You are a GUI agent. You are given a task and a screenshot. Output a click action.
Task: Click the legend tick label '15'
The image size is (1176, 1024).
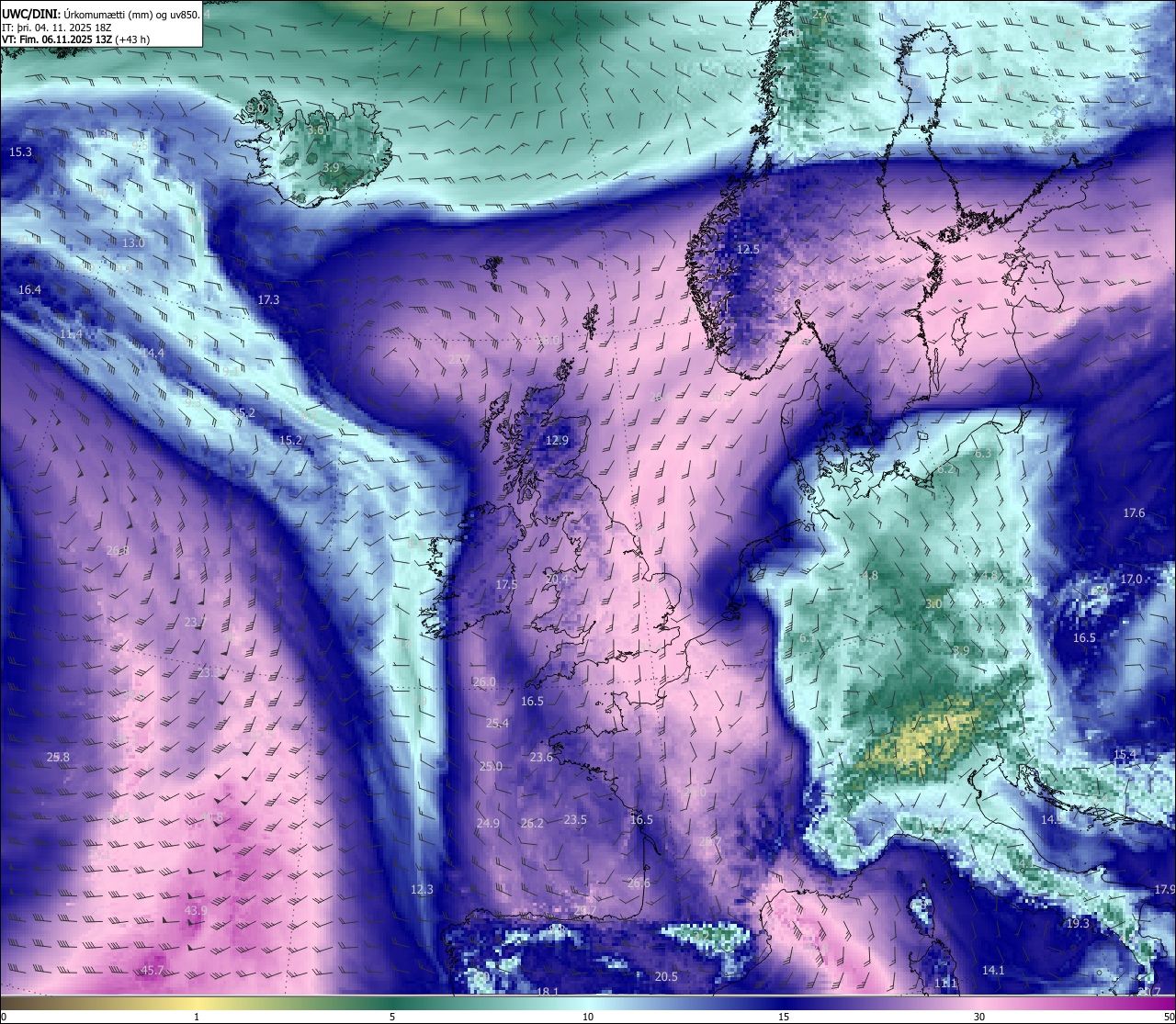784,1017
